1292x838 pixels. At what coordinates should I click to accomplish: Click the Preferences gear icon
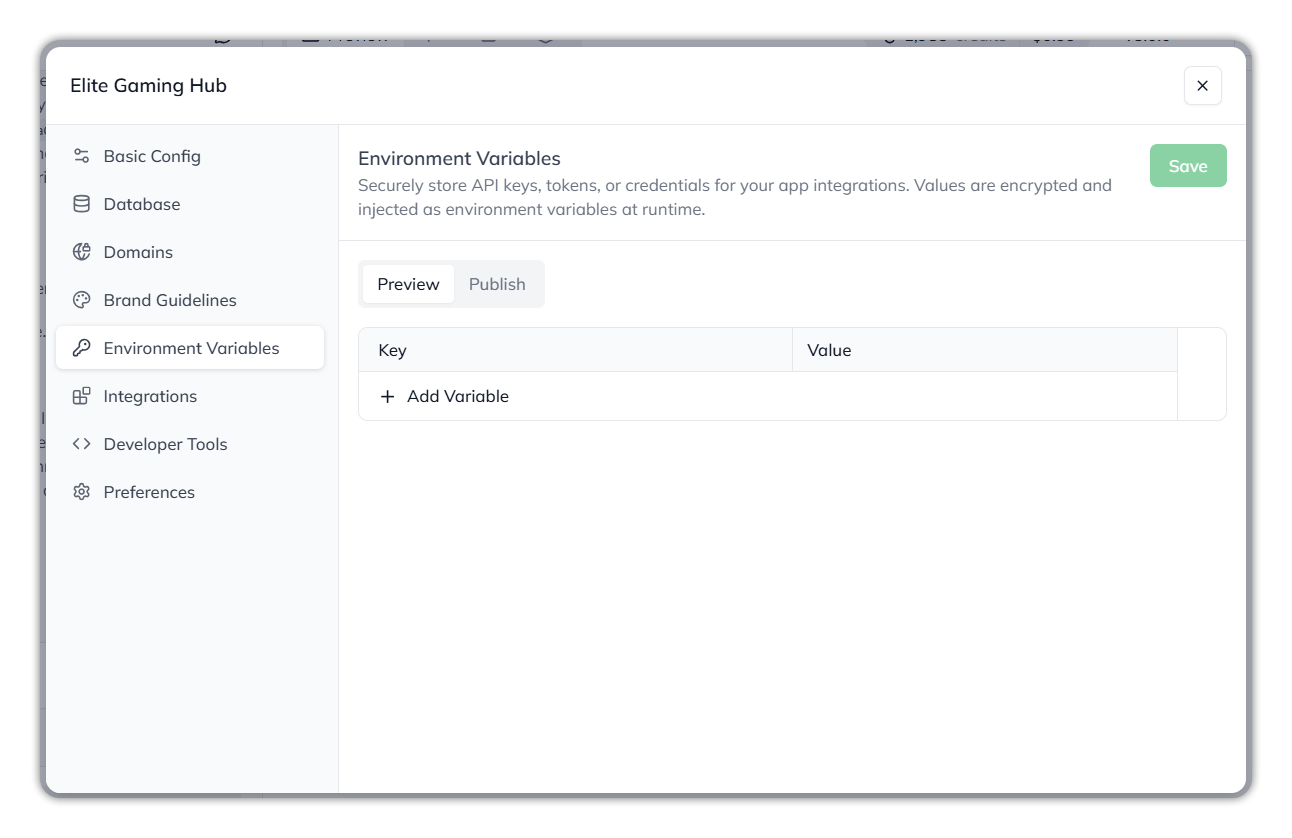click(82, 492)
